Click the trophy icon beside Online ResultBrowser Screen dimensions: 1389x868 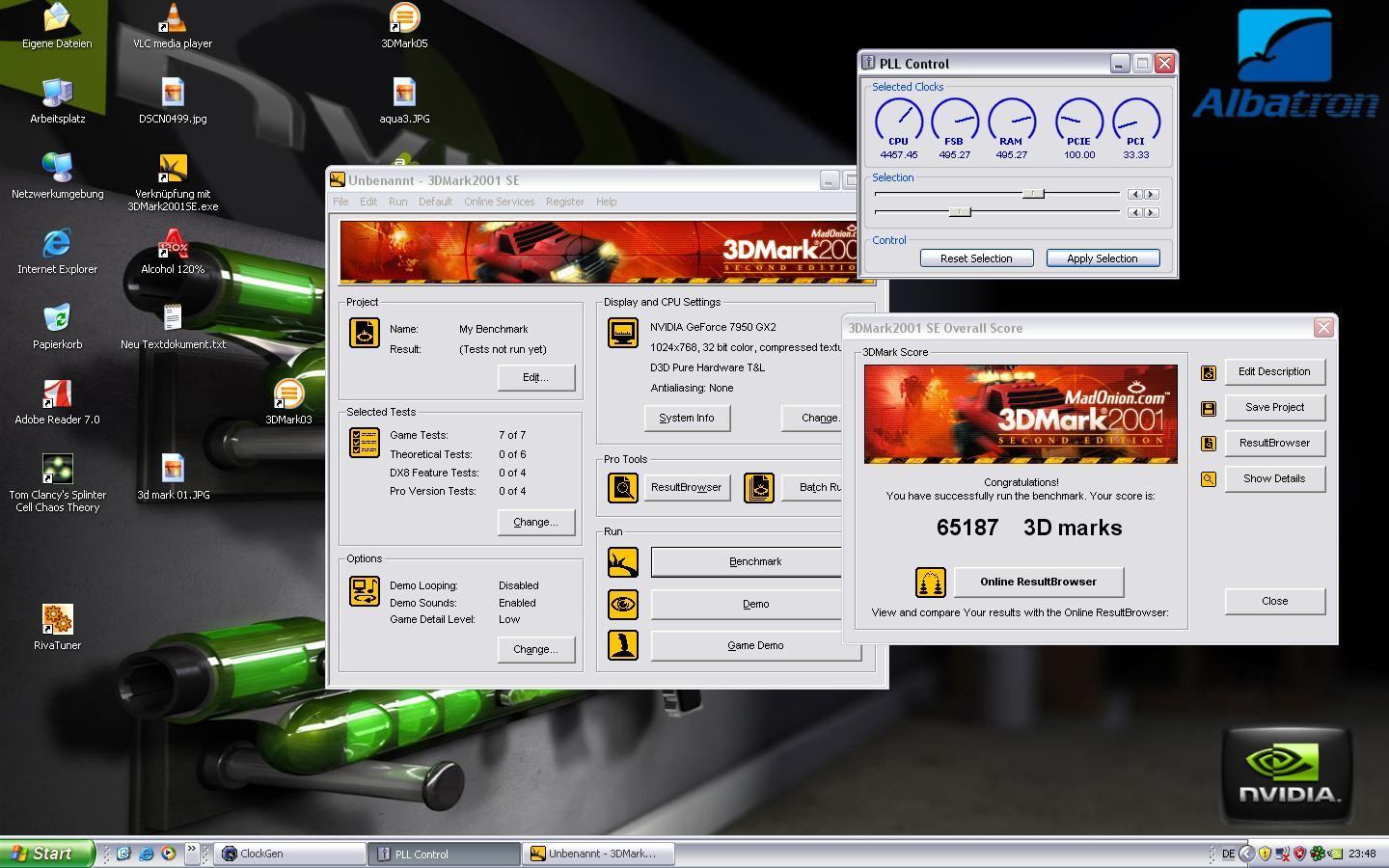coord(930,582)
